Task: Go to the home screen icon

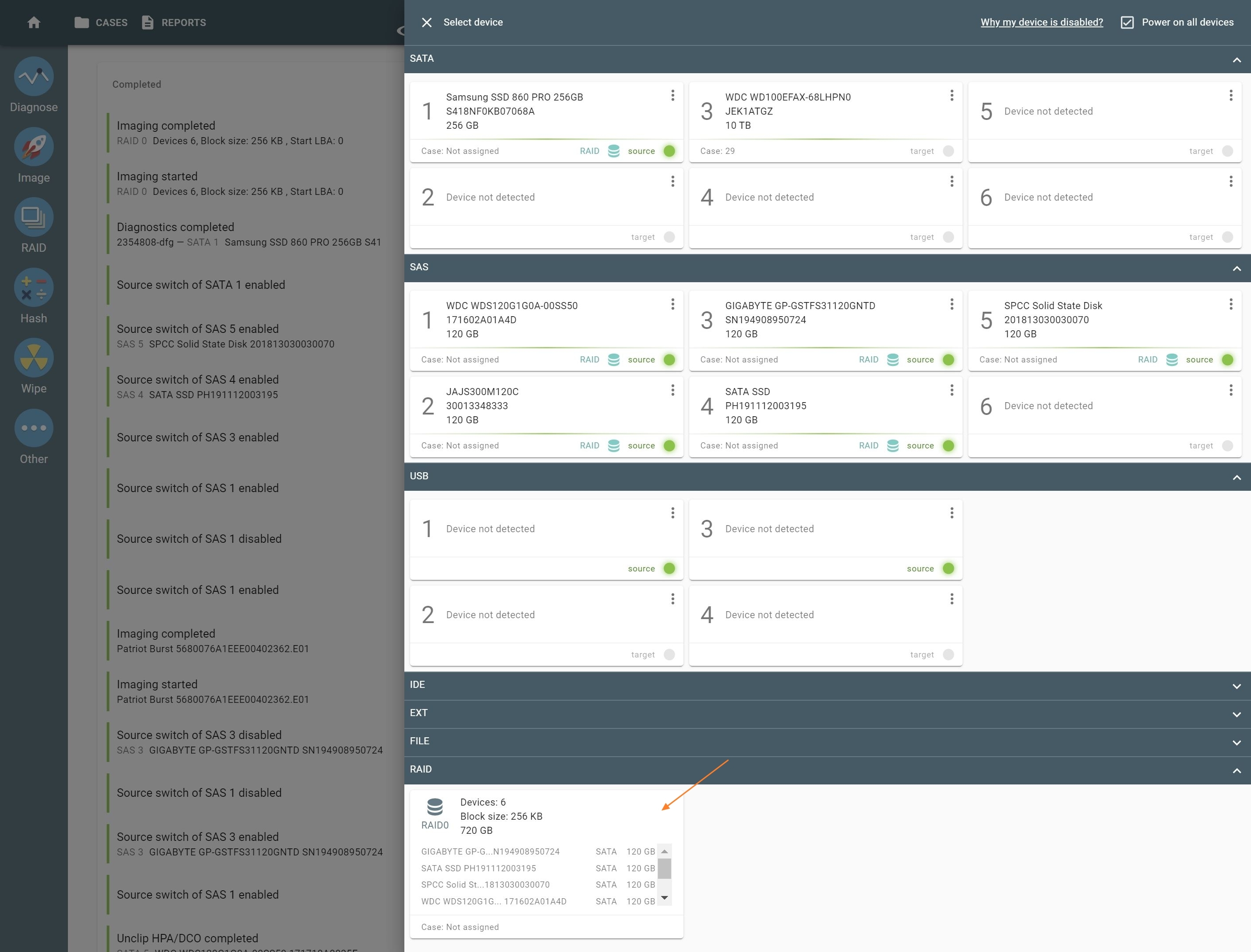Action: 34,22
